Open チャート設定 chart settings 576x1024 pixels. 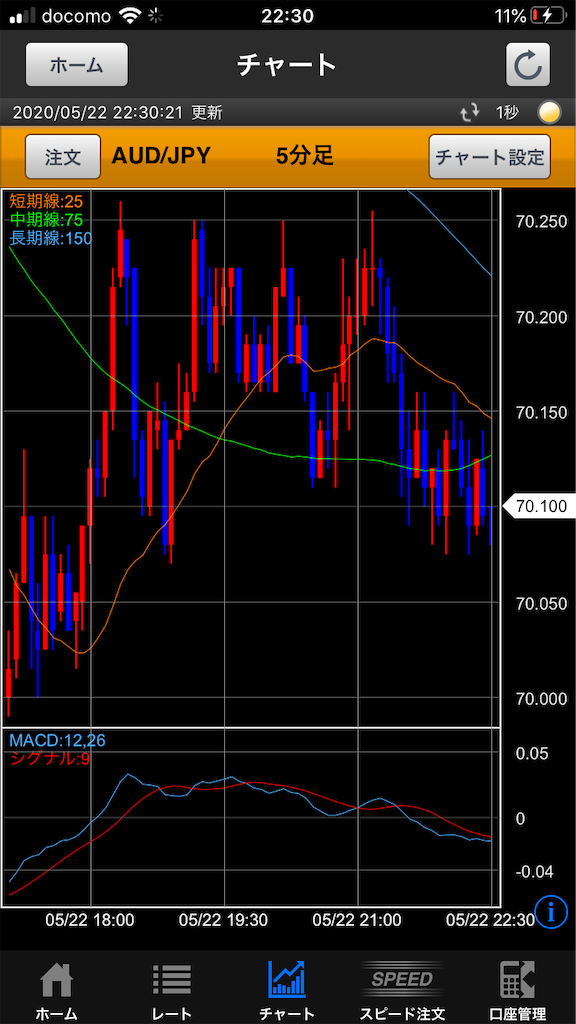click(x=490, y=157)
